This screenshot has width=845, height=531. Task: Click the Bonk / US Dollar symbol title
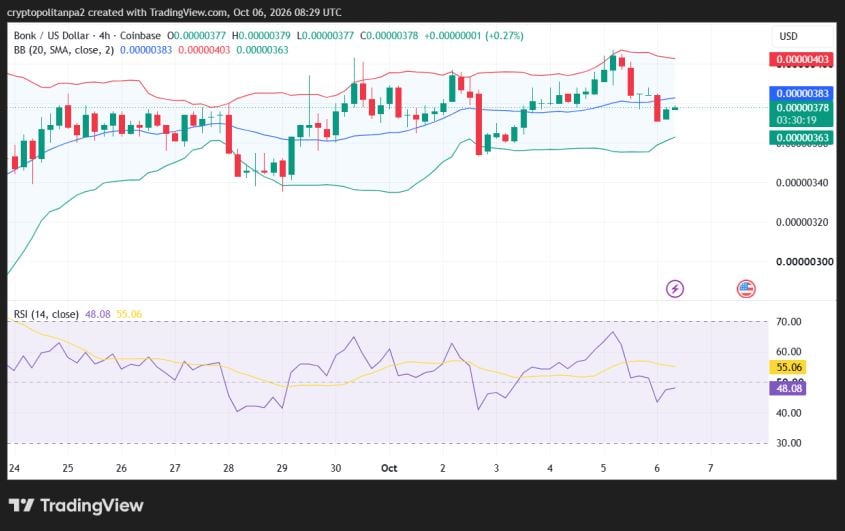click(51, 36)
